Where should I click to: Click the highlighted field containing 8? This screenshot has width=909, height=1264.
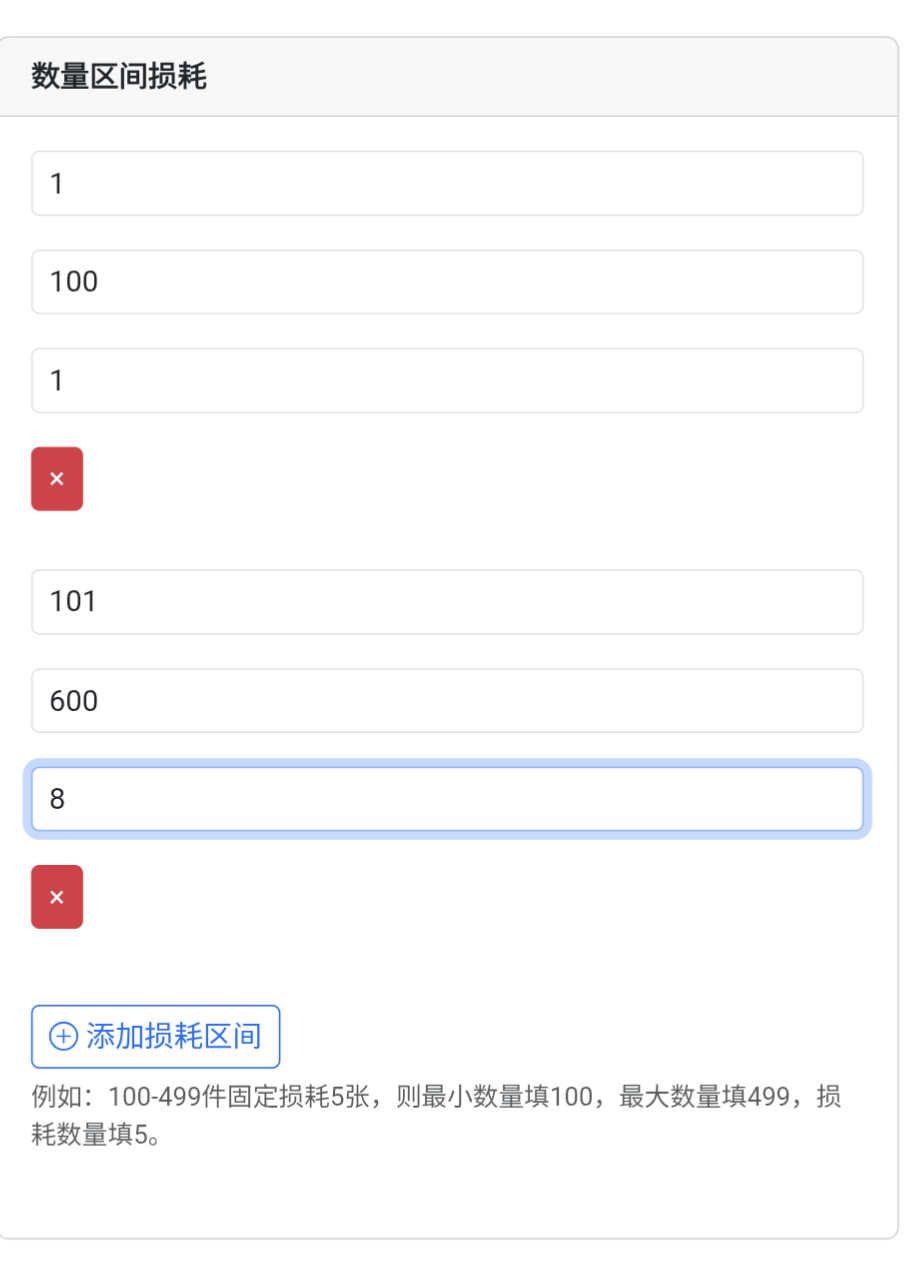coord(447,799)
